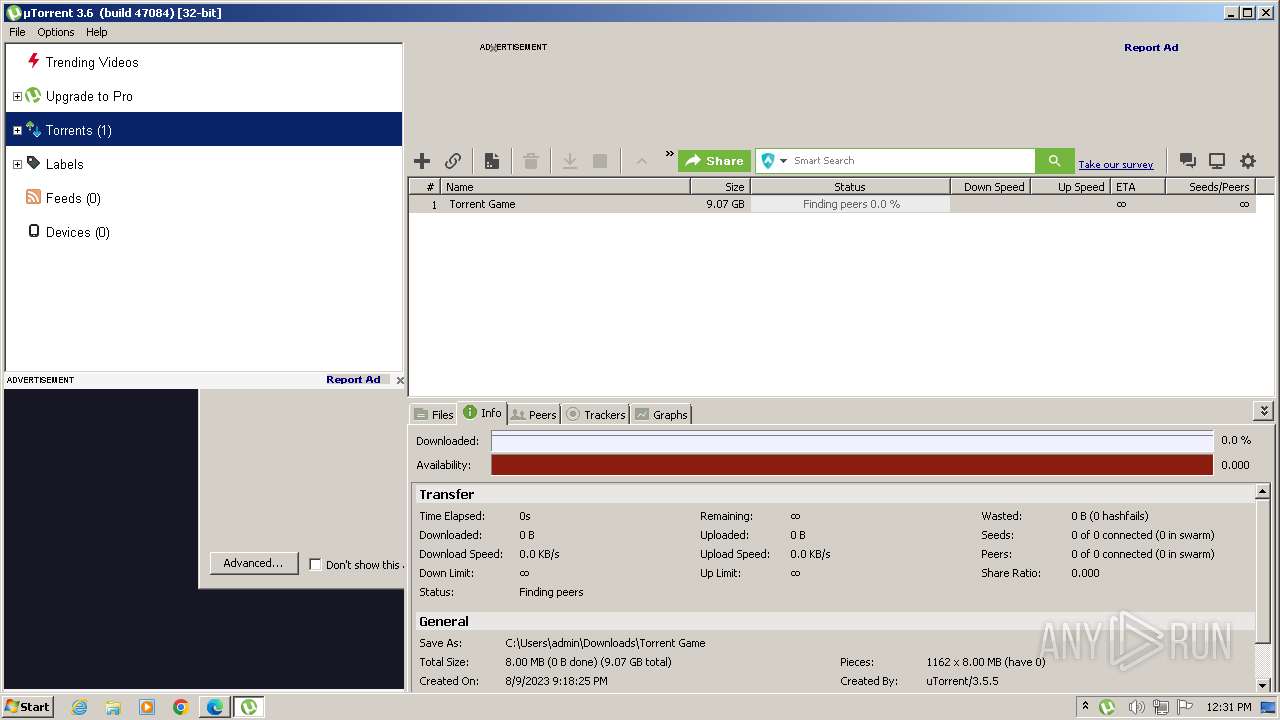Sort torrents by the Status column header
The width and height of the screenshot is (1280, 720).
[x=850, y=187]
